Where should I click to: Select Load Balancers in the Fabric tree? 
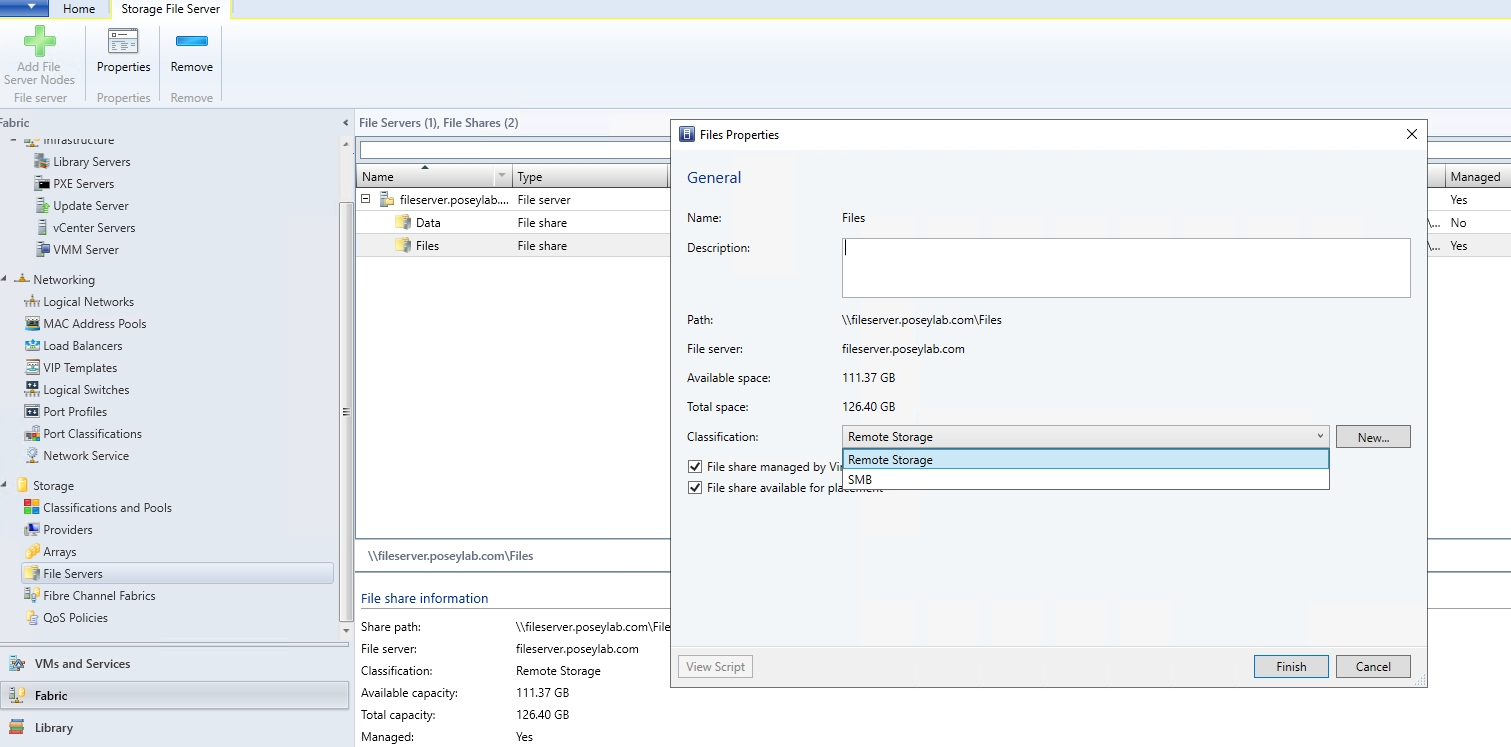coord(82,345)
